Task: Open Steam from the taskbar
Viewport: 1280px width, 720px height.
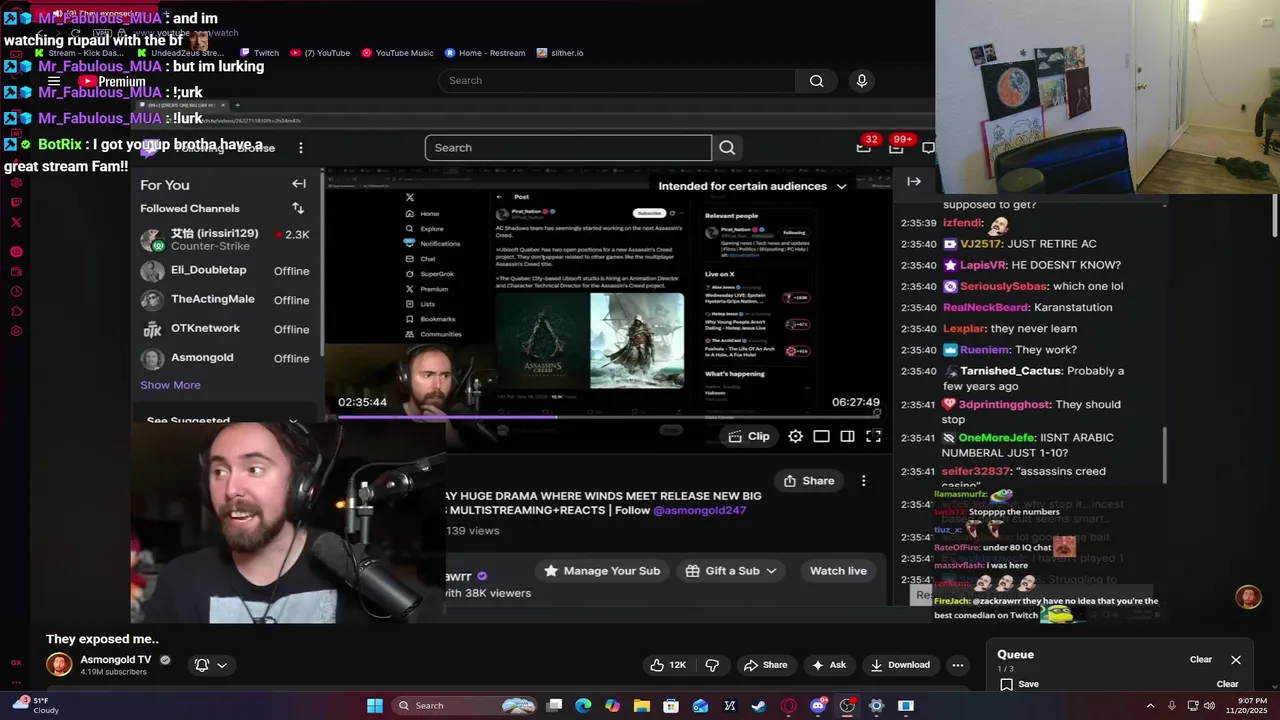Action: tap(759, 706)
